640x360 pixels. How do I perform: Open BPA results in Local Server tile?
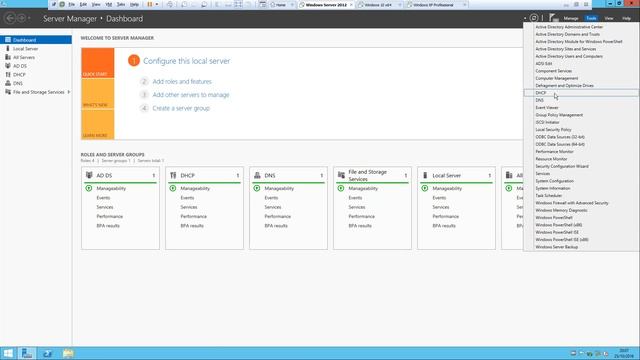tap(444, 226)
